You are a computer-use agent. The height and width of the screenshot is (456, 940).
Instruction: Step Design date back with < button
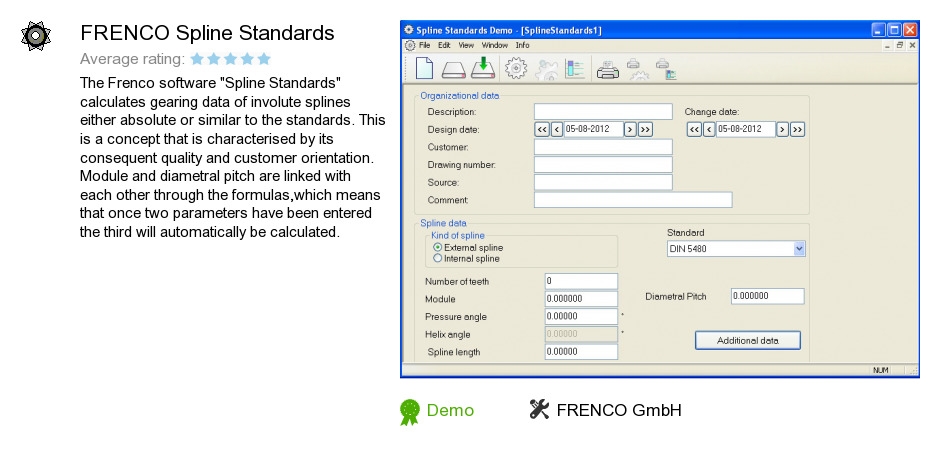pos(556,129)
